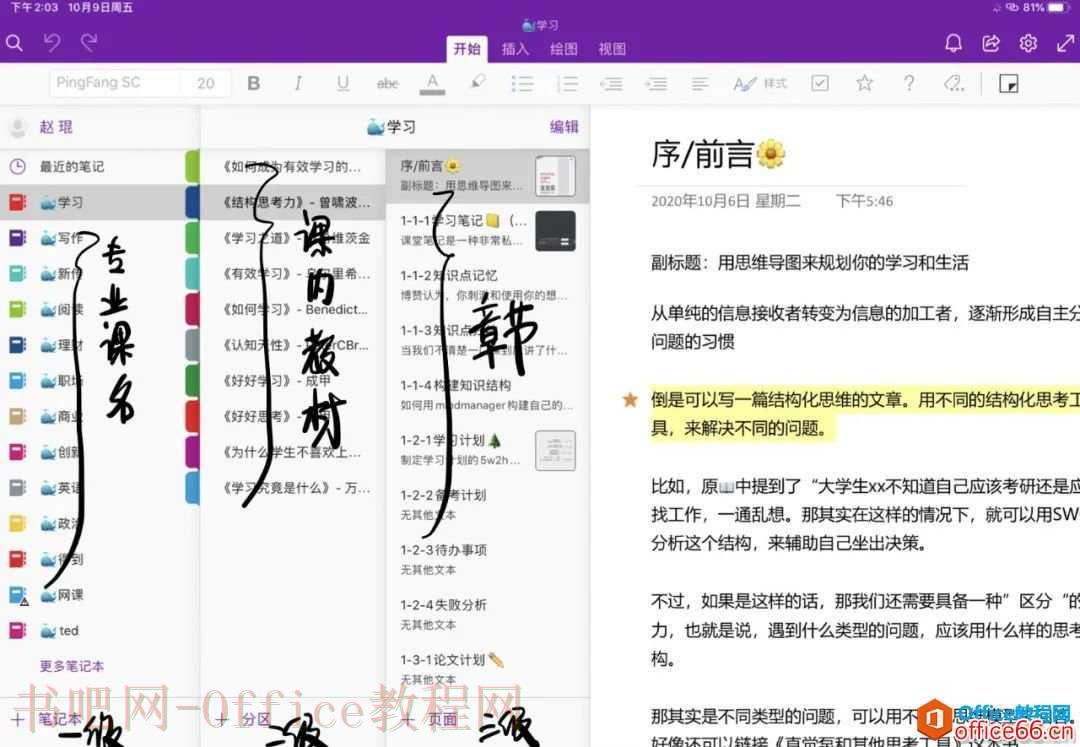Image resolution: width=1080 pixels, height=747 pixels.
Task: Tap 编辑 to edit the page list
Action: (564, 127)
